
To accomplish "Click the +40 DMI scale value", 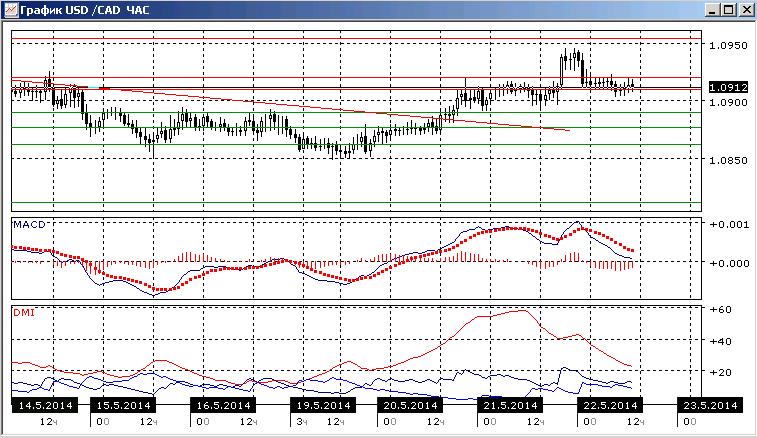I will (x=720, y=341).
